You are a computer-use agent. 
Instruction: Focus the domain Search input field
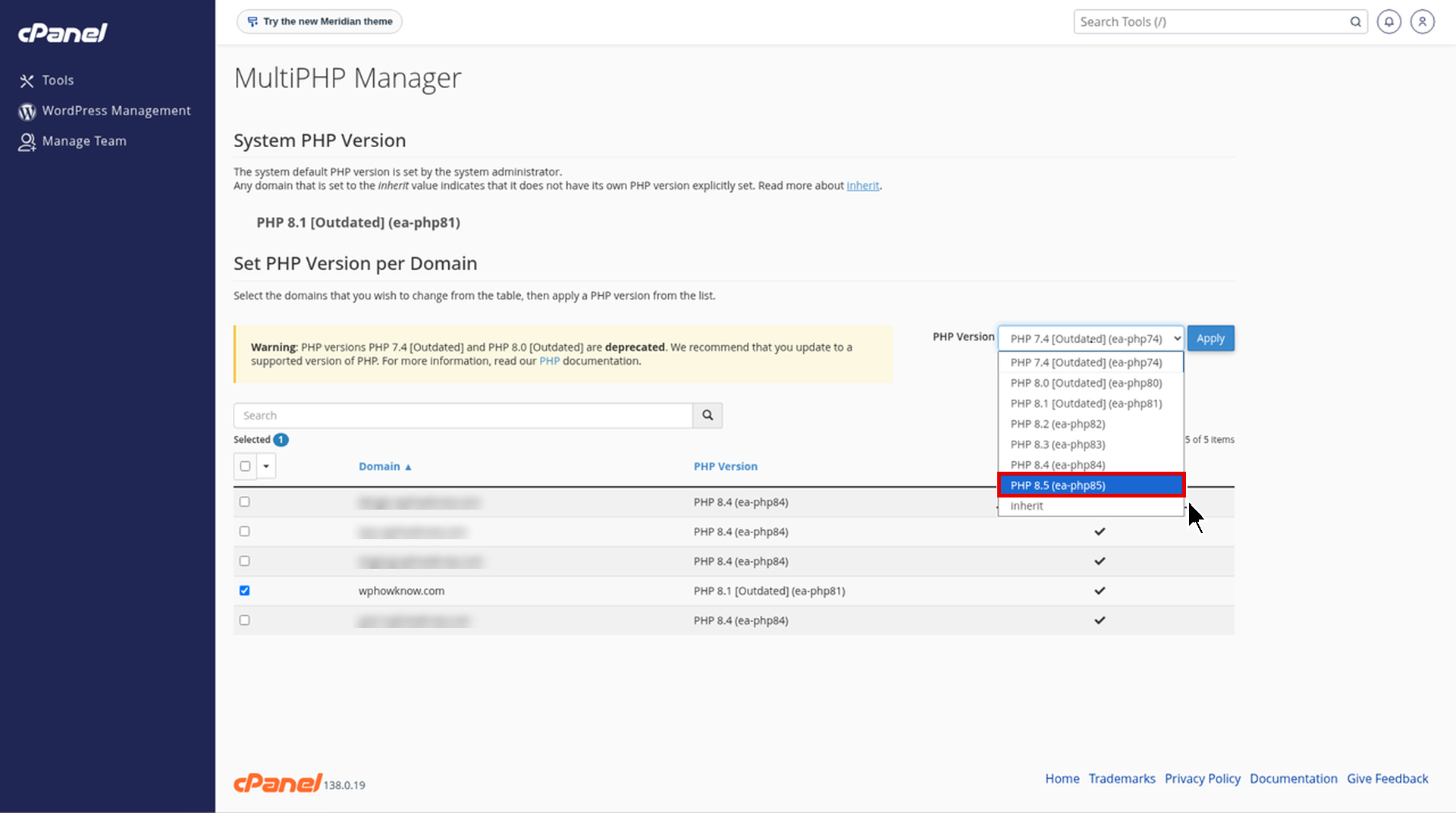463,416
